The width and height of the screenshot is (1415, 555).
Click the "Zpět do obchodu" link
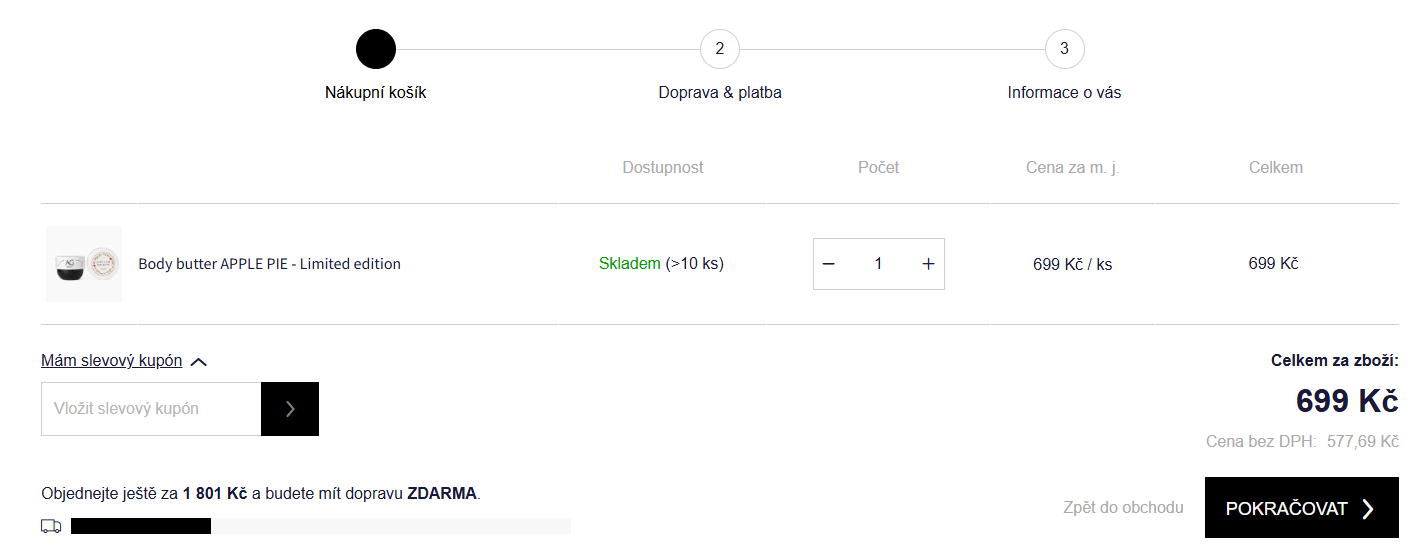(x=1123, y=508)
